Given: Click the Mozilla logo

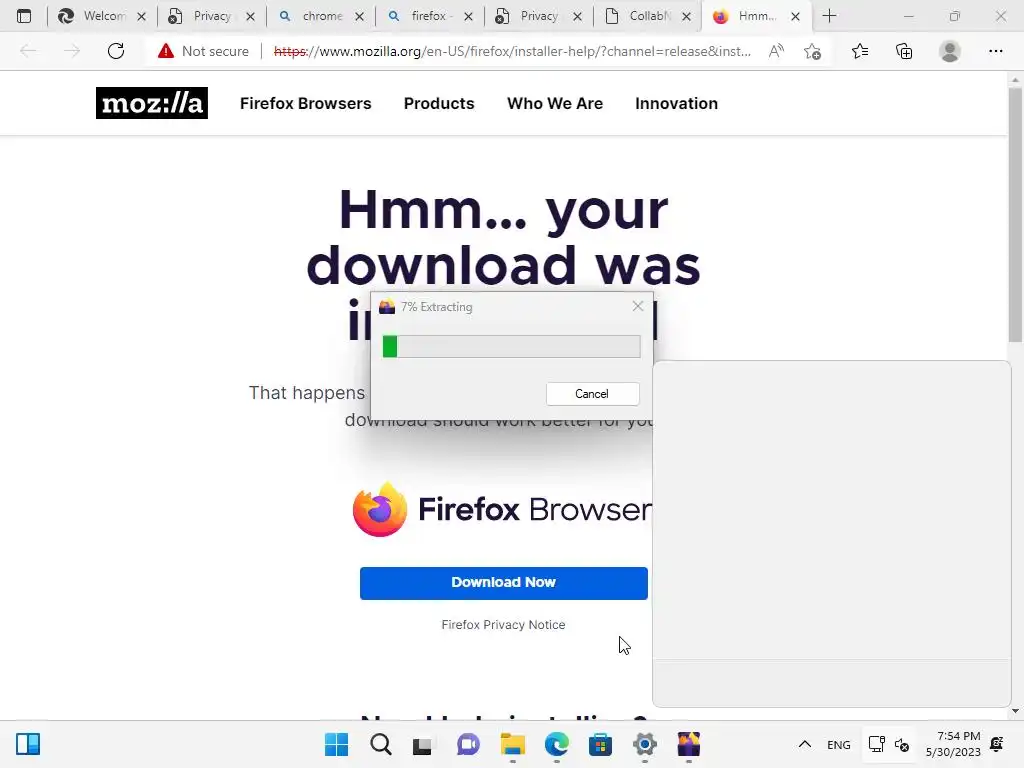Looking at the screenshot, I should point(152,103).
